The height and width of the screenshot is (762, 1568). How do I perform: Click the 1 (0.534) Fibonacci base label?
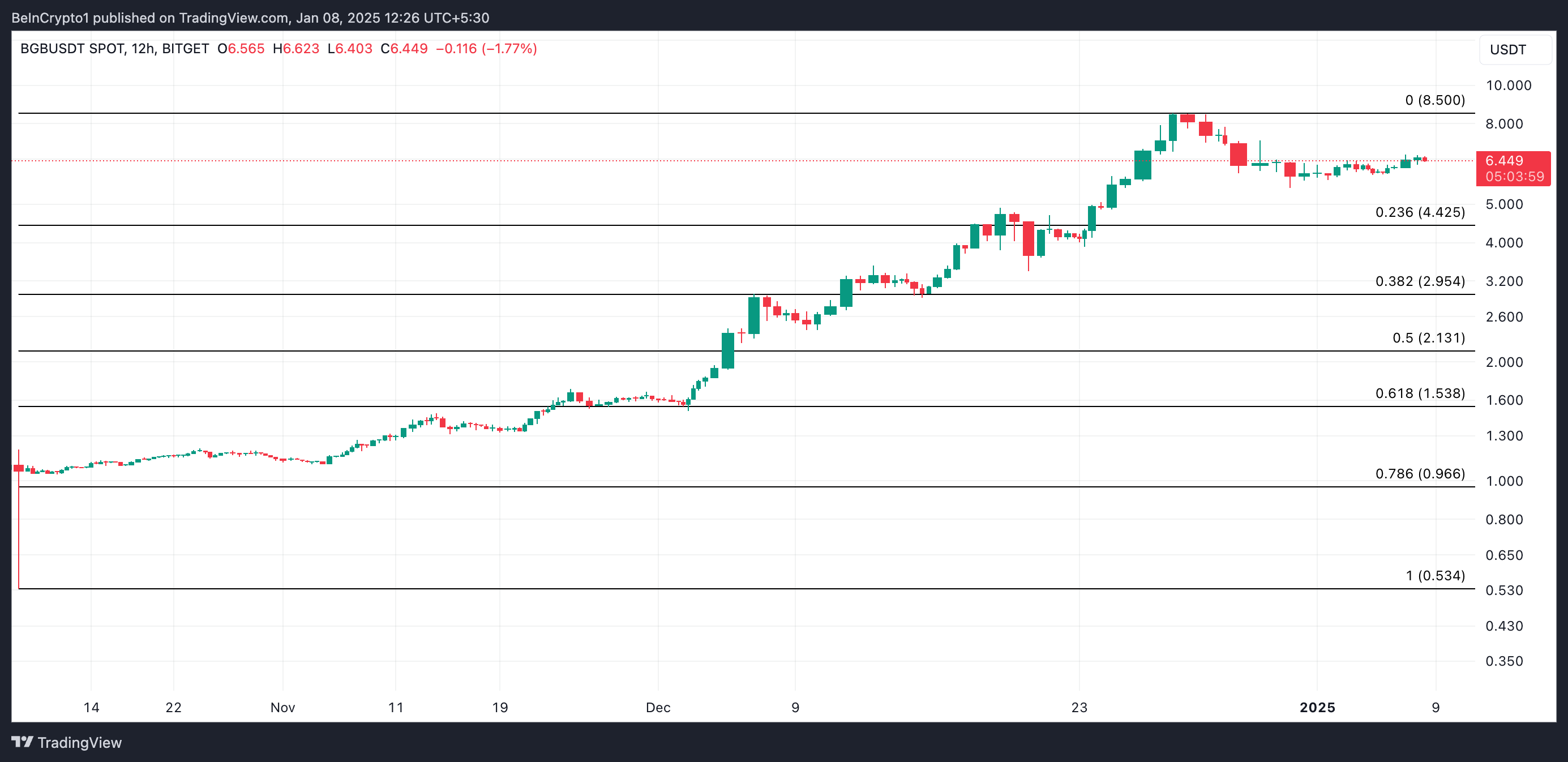(1435, 575)
